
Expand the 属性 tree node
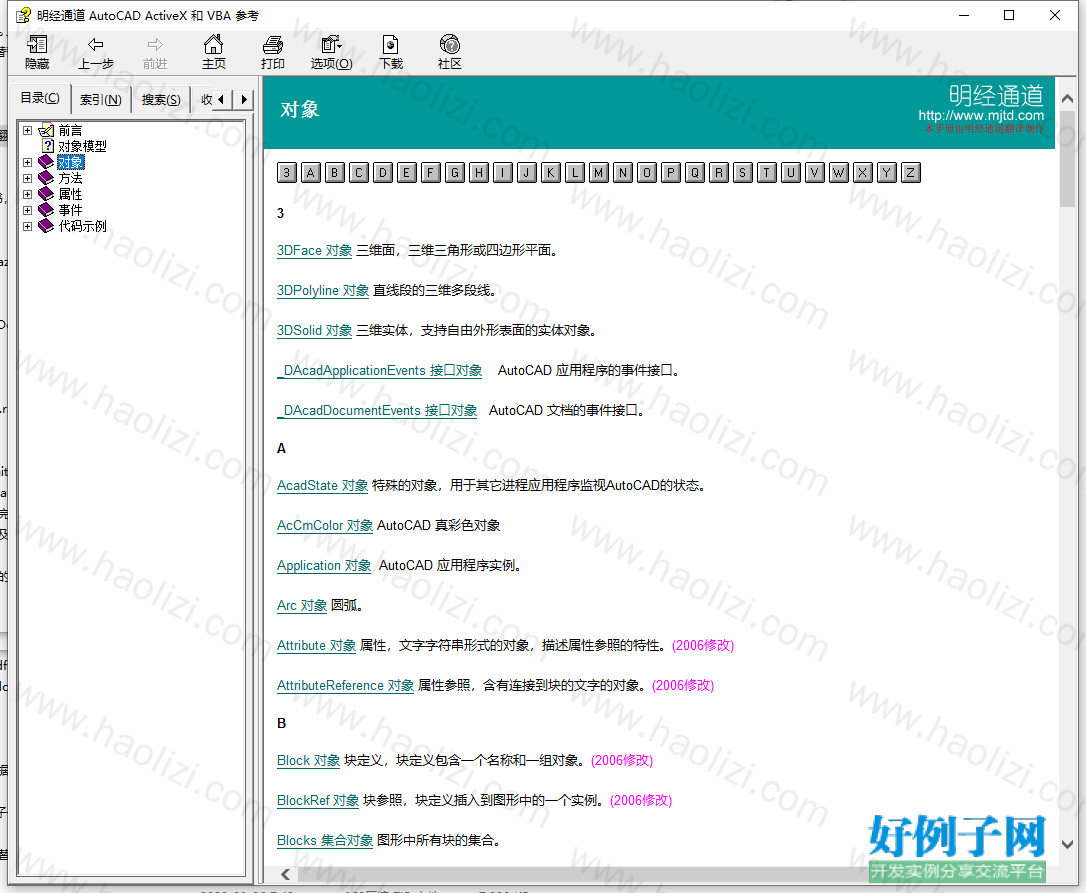[28, 194]
